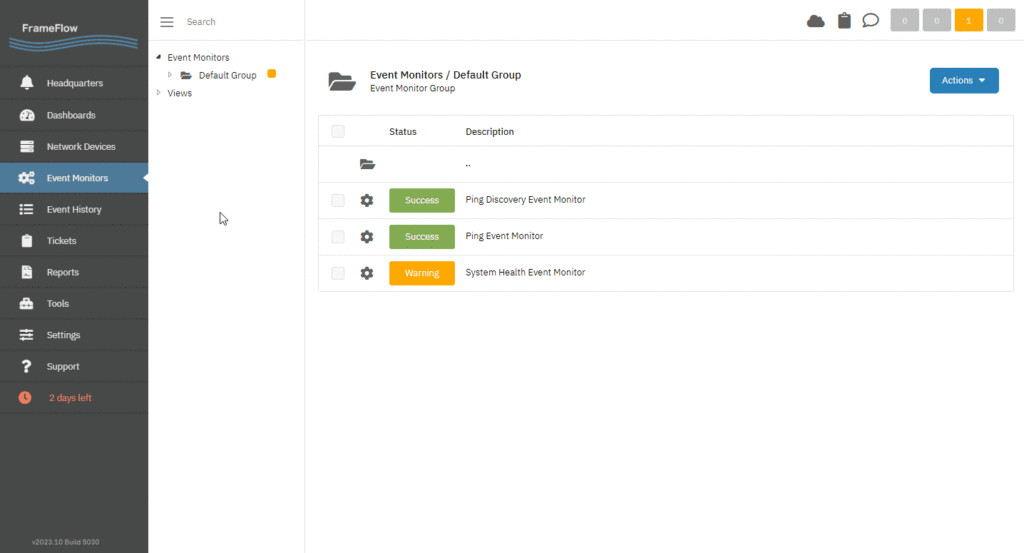
Task: Expand the Default Group tree node
Action: click(x=170, y=75)
